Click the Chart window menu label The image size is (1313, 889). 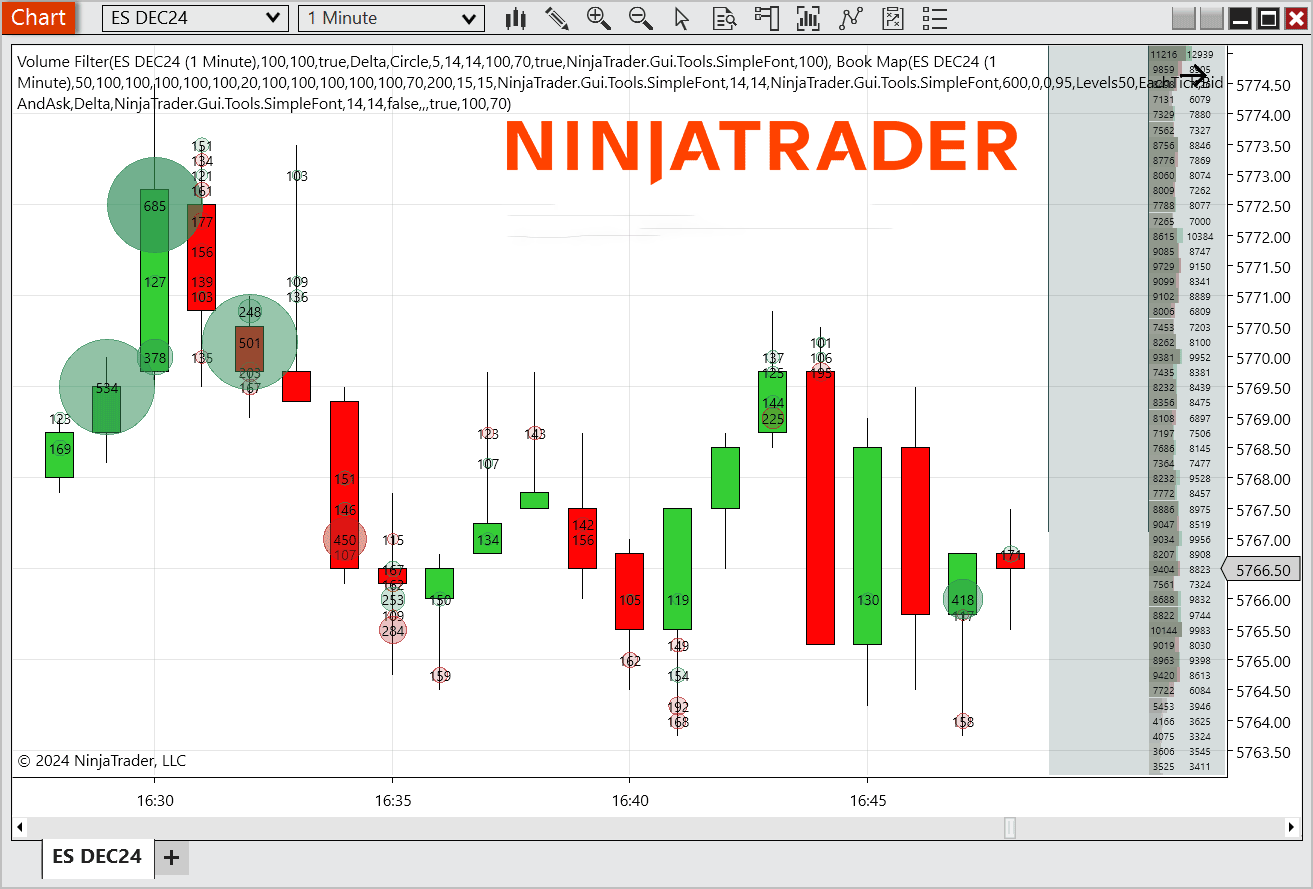click(x=39, y=17)
